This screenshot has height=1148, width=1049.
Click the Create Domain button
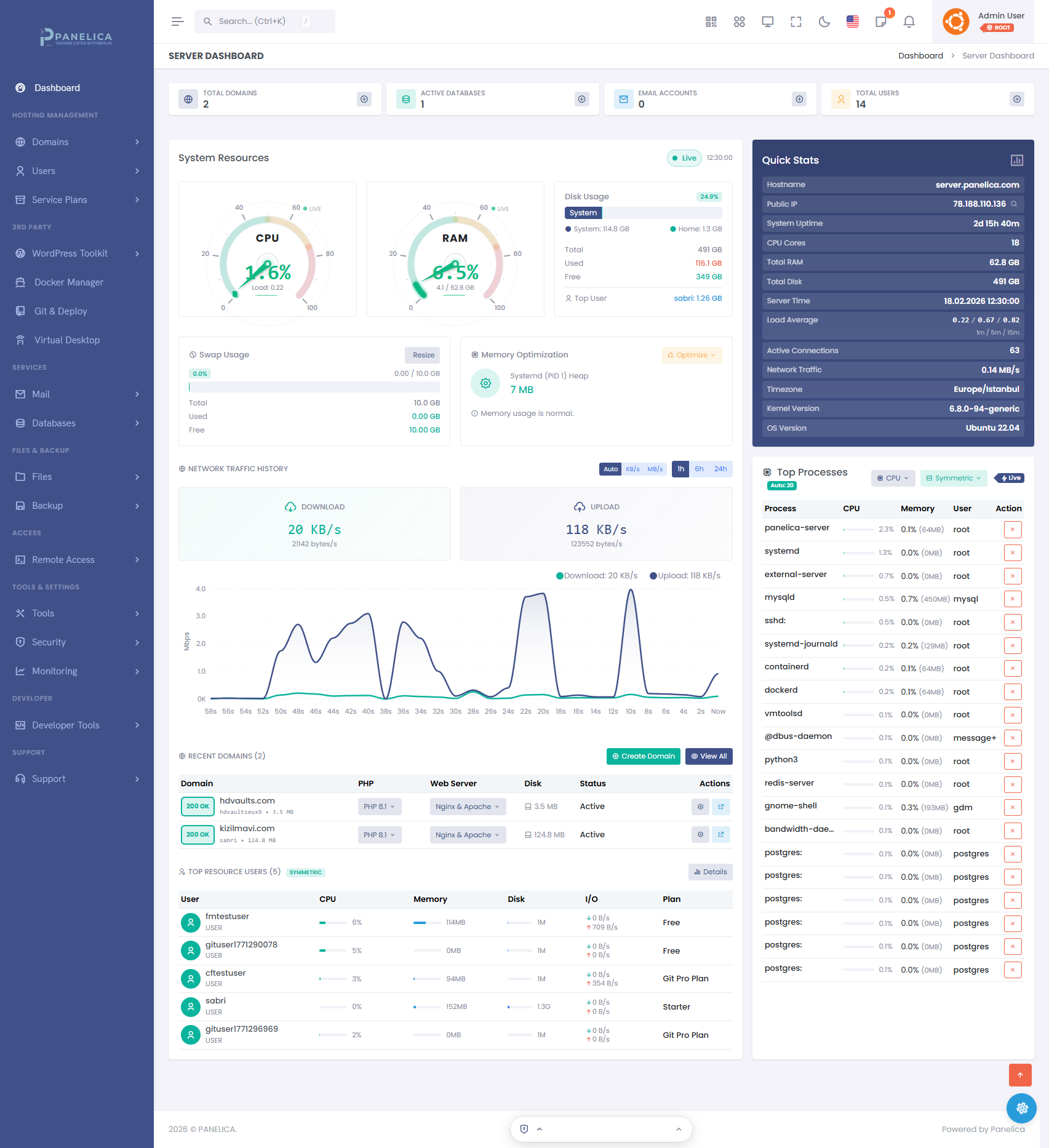pos(643,757)
